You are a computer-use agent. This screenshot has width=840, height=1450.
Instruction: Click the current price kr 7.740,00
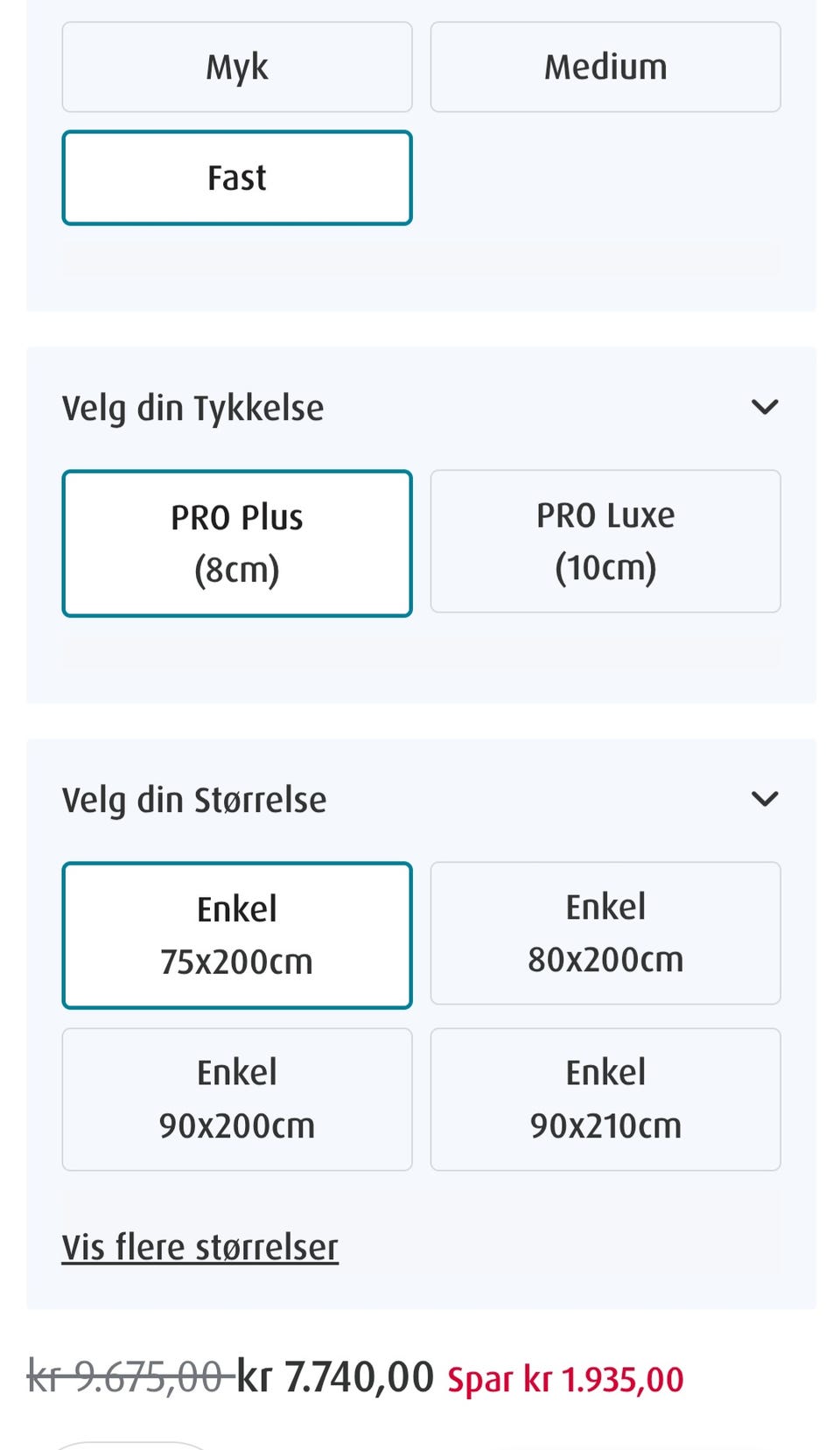335,1376
